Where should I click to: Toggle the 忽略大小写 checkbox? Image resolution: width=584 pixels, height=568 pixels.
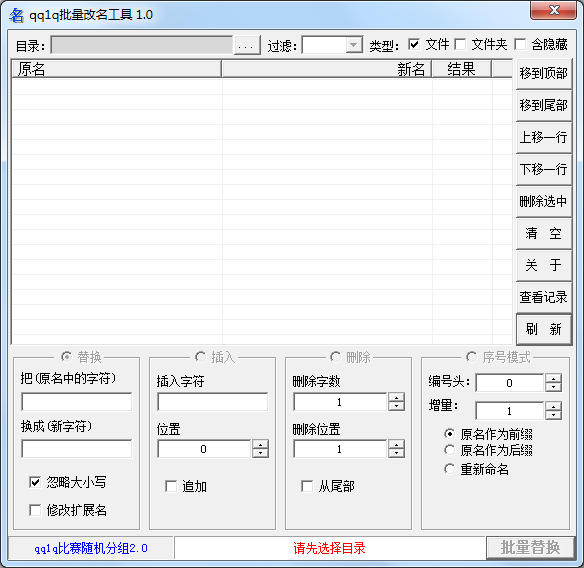[x=35, y=482]
